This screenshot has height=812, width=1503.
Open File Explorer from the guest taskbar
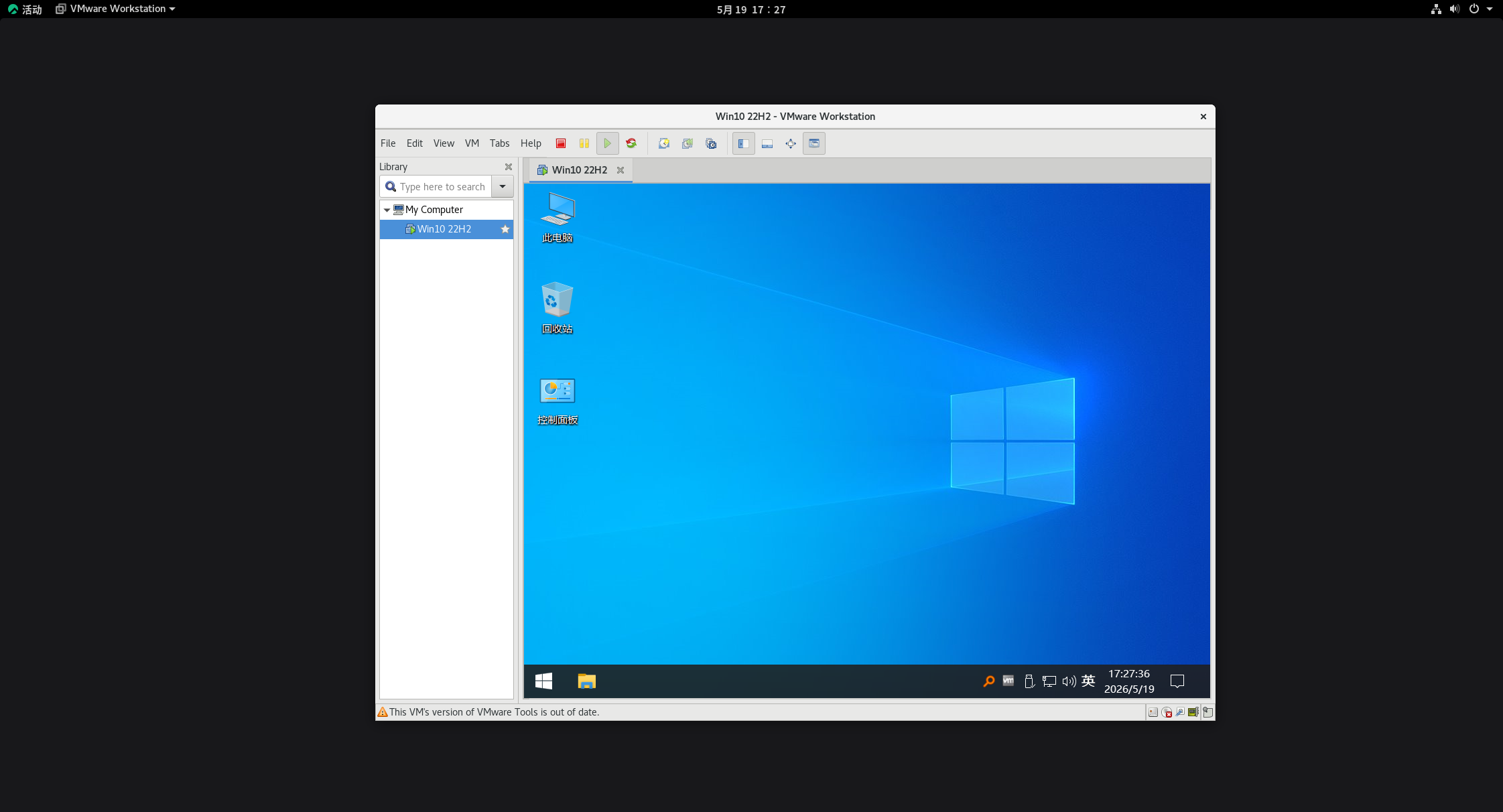587,681
